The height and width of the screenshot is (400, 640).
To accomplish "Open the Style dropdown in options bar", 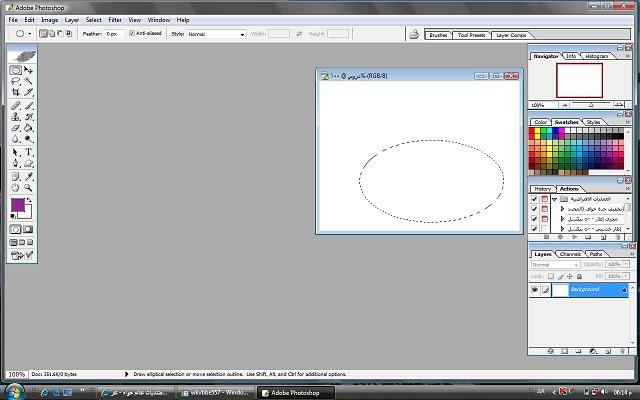I will pyautogui.click(x=215, y=34).
